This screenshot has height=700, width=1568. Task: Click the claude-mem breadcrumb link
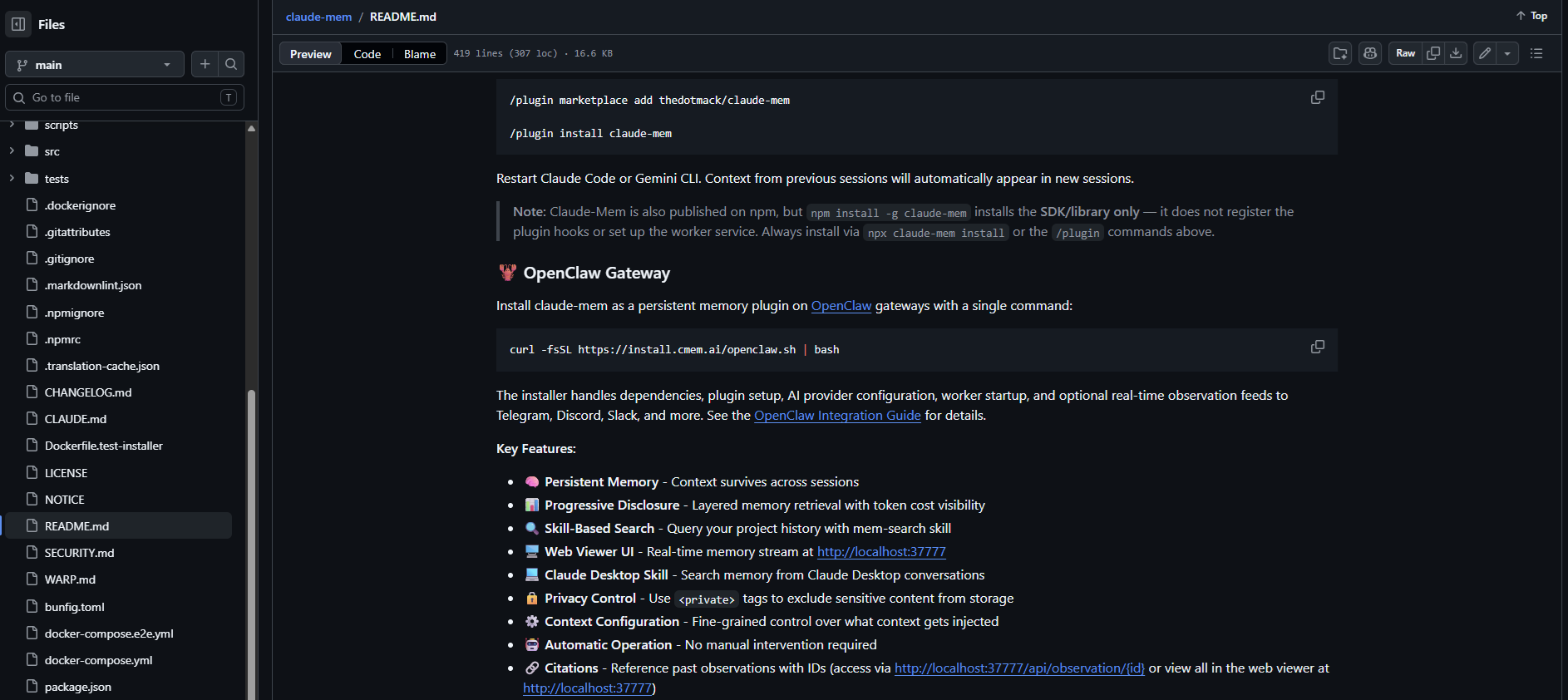click(318, 17)
